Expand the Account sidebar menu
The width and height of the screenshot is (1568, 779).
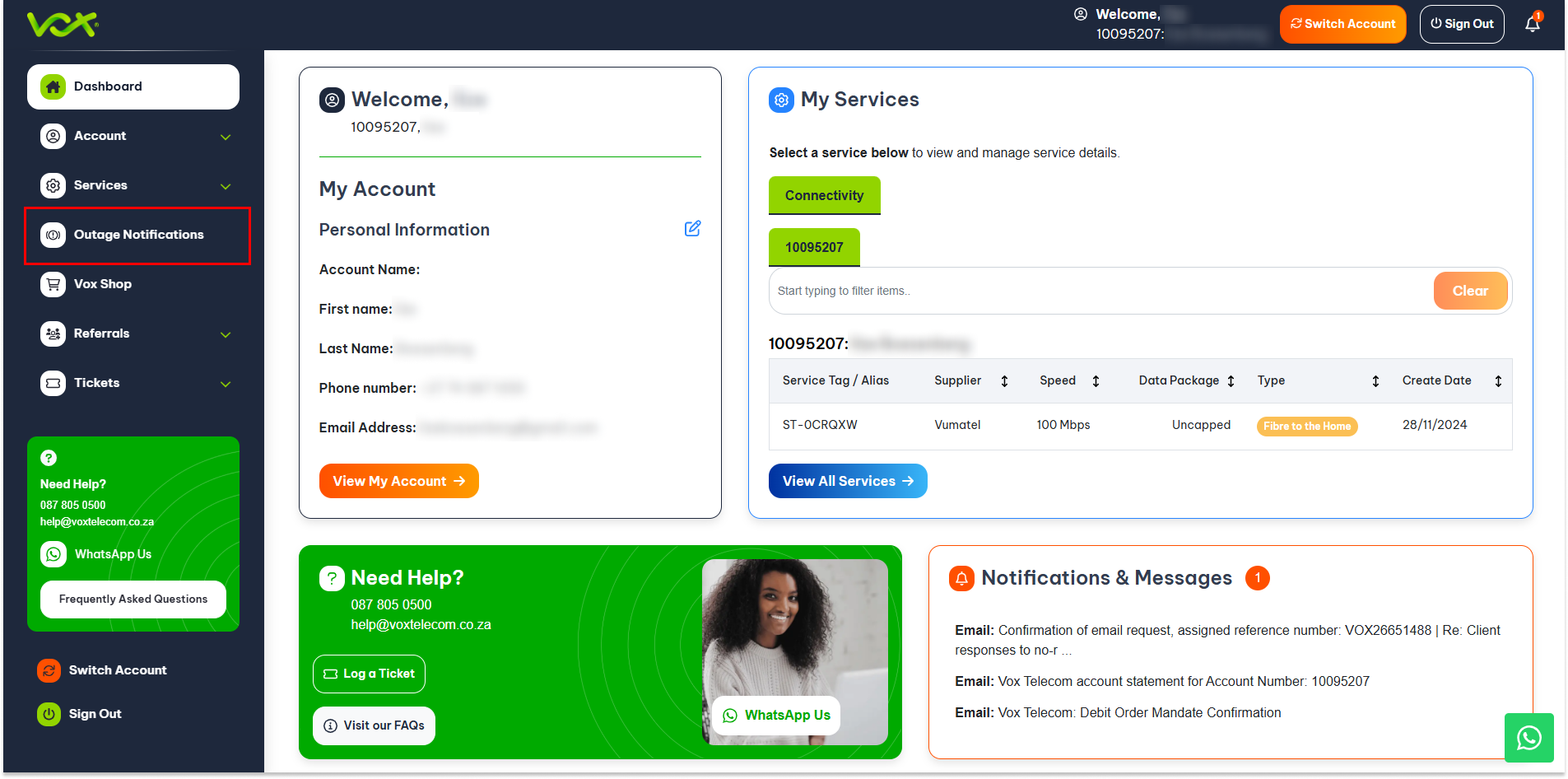click(x=225, y=137)
